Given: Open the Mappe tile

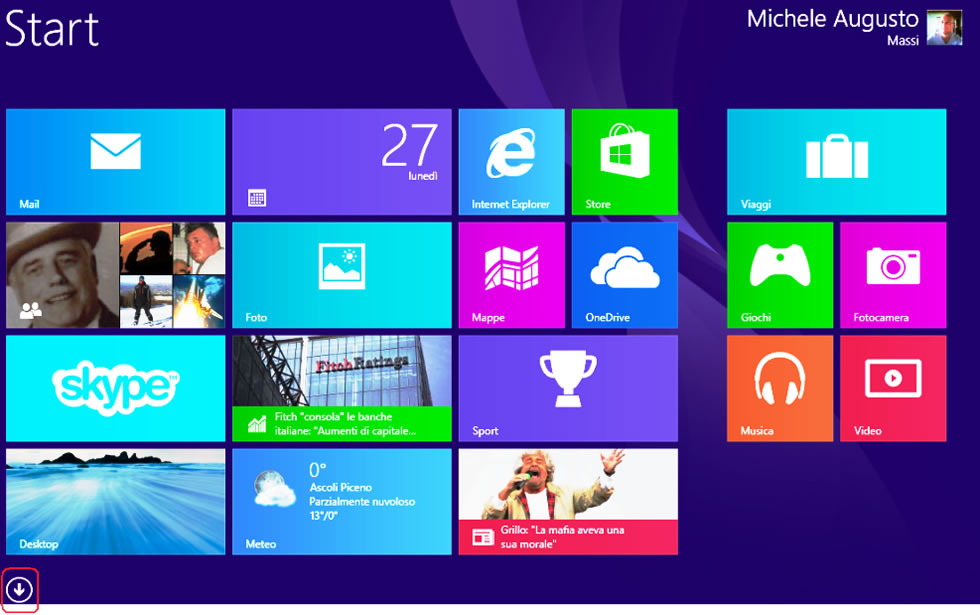Looking at the screenshot, I should 511,275.
